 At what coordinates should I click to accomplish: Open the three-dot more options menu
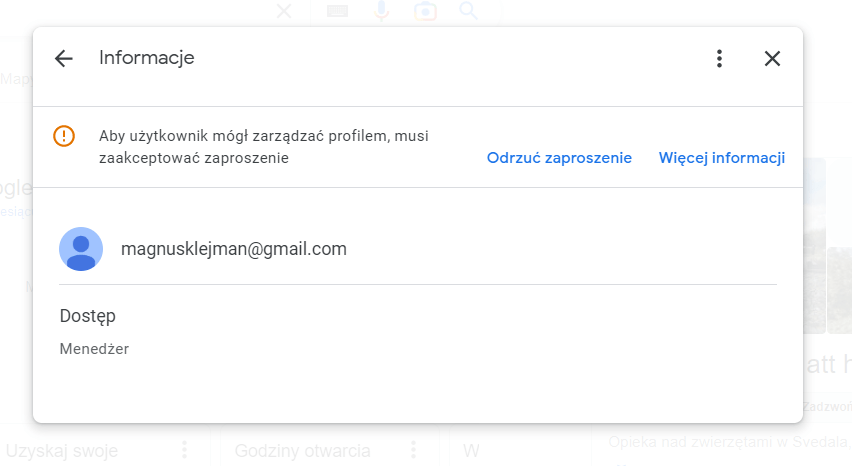[x=719, y=58]
